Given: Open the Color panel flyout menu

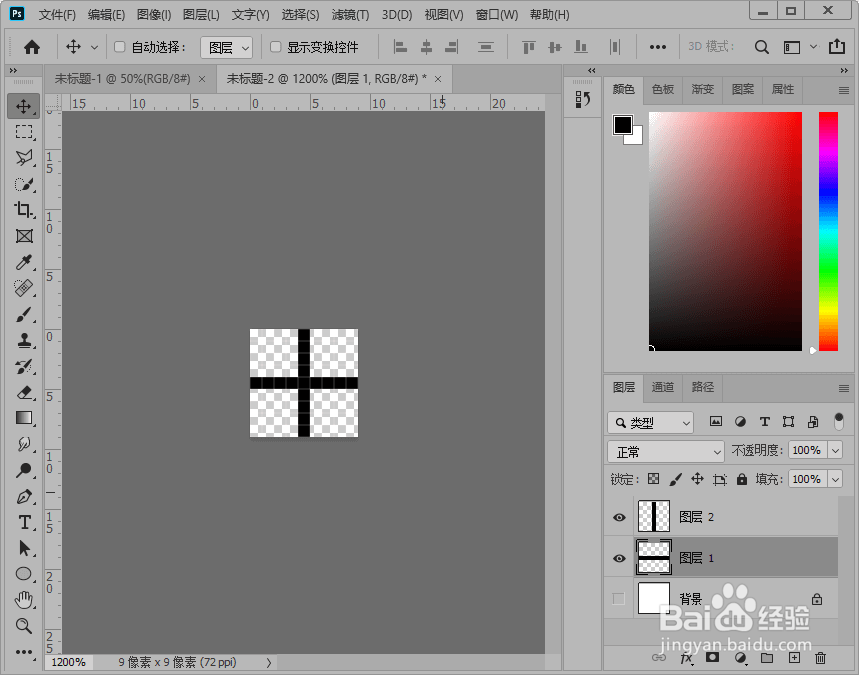Looking at the screenshot, I should pyautogui.click(x=844, y=90).
